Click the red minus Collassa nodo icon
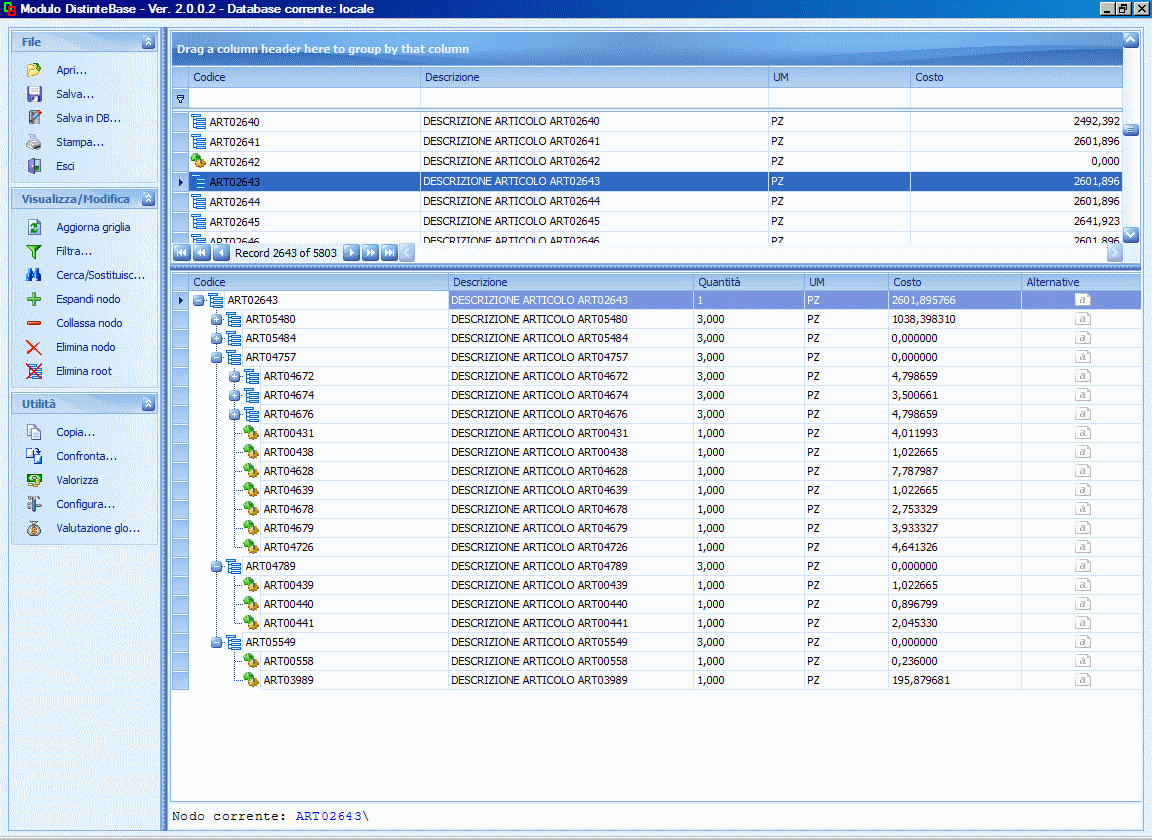Image resolution: width=1152 pixels, height=840 pixels. click(x=34, y=323)
